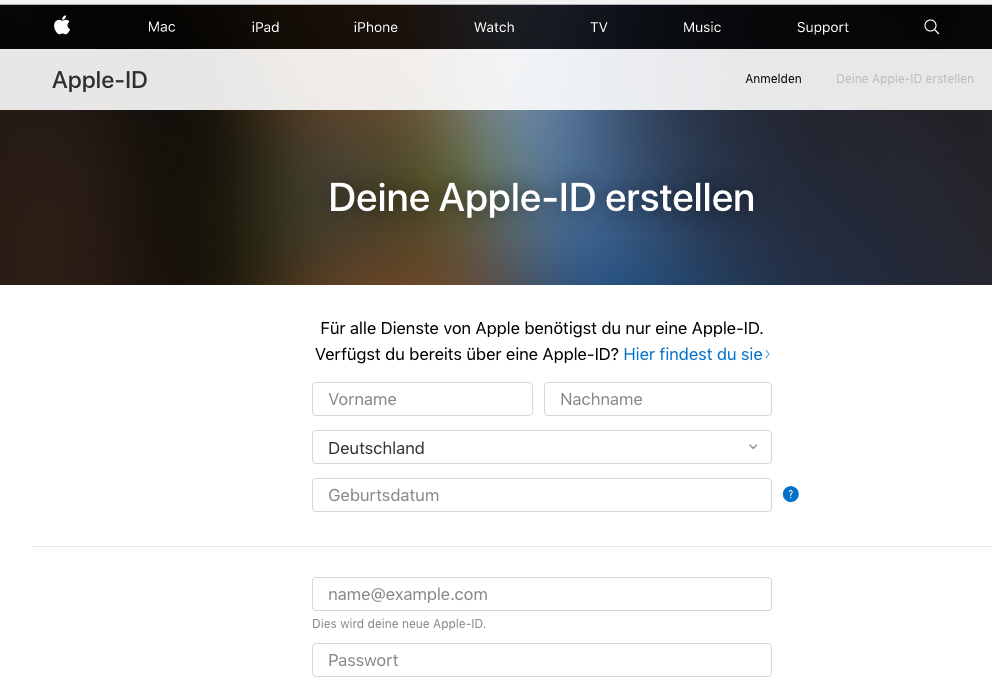Open the iPhone menu item
Viewport: 992px width, 691px height.
(375, 27)
